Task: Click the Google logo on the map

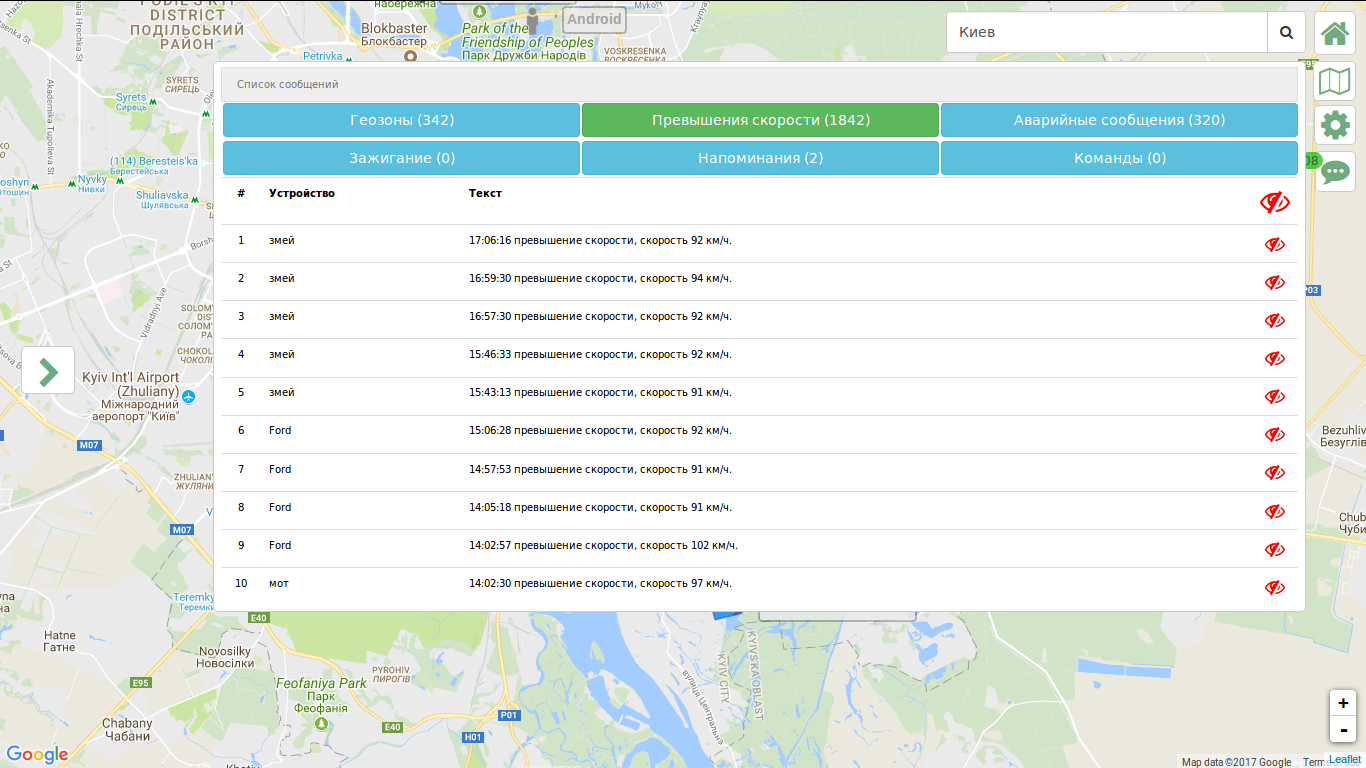Action: click(x=37, y=754)
